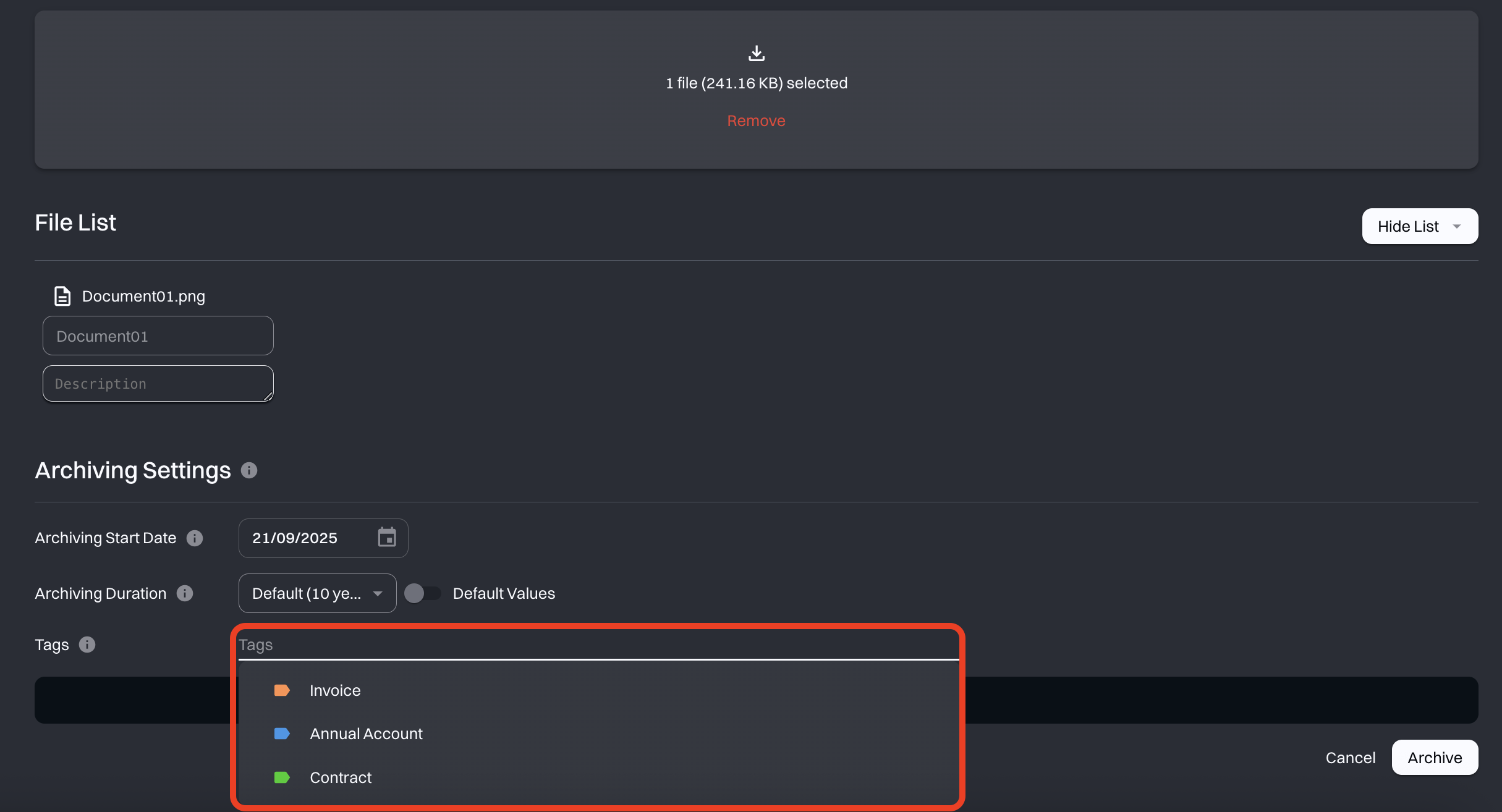The height and width of the screenshot is (812, 1502).
Task: Click the Cancel button
Action: tap(1350, 758)
